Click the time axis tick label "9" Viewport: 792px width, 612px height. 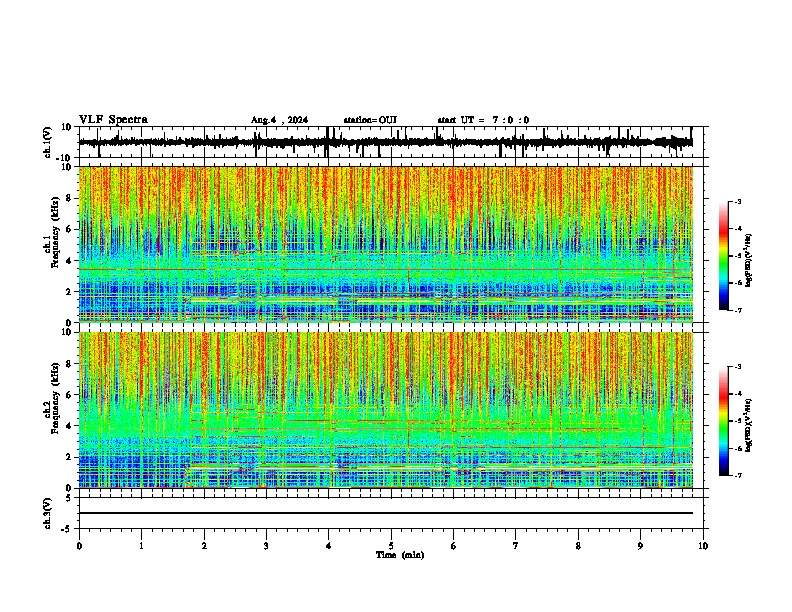(640, 546)
